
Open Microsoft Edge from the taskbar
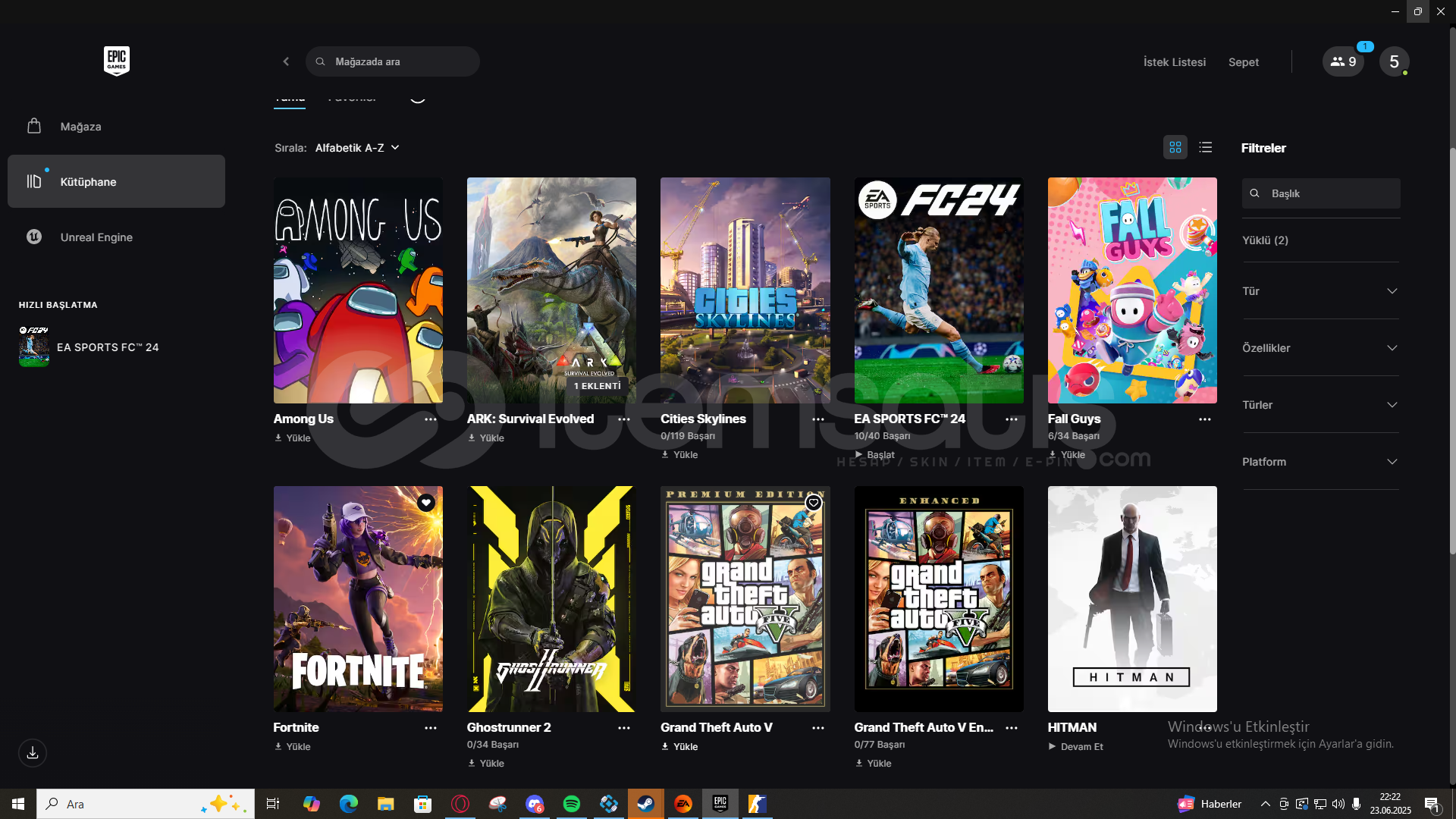point(349,804)
